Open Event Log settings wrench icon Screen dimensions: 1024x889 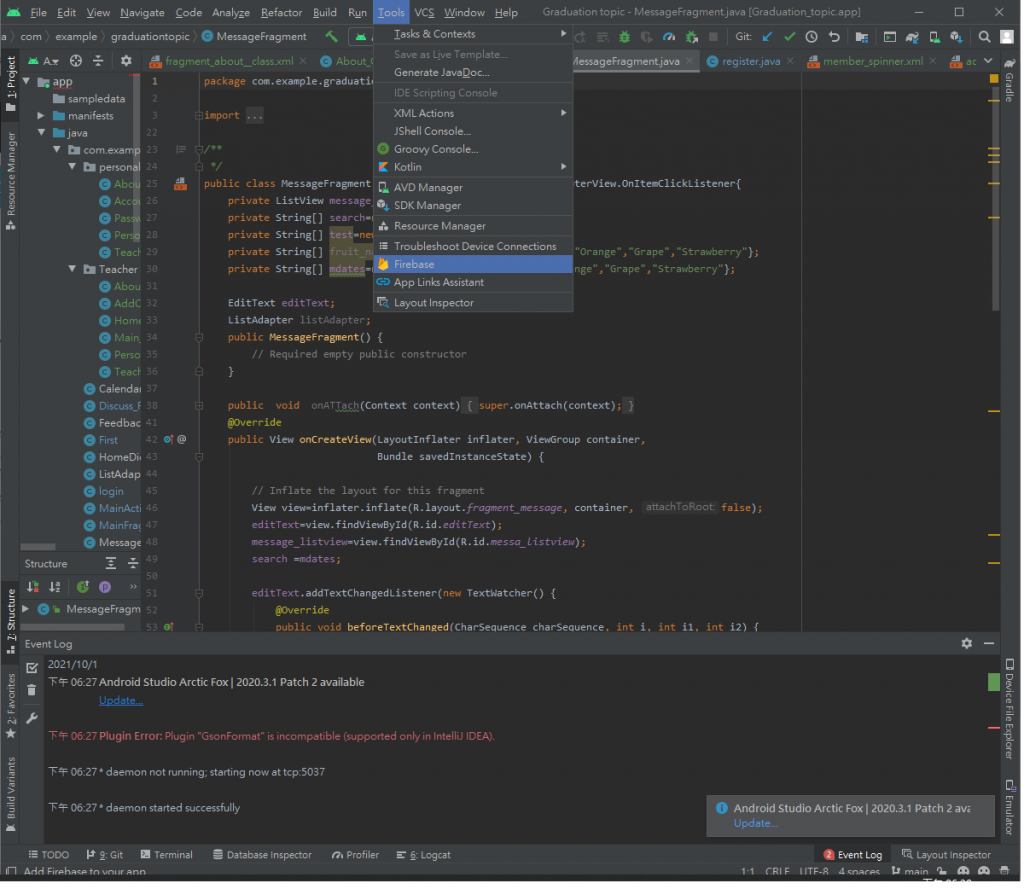32,718
